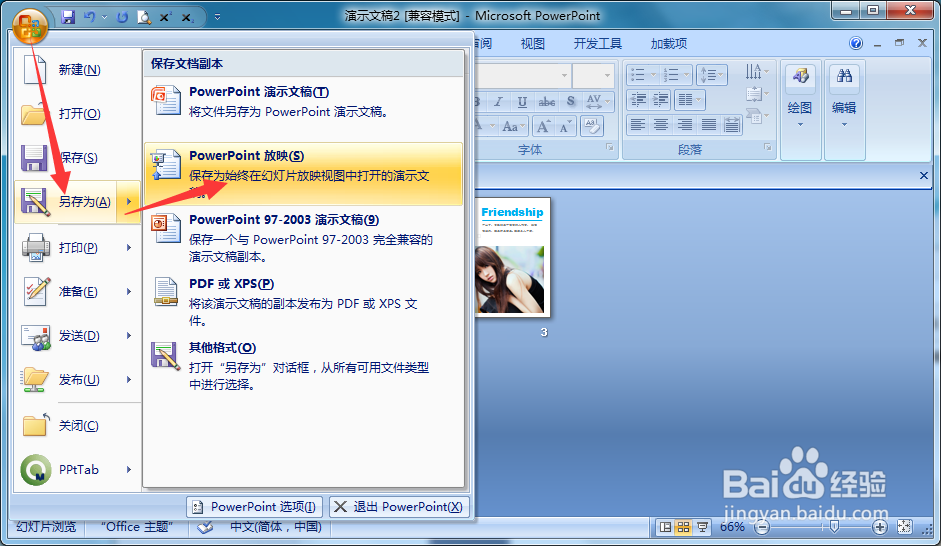Switch to Normal view in status bar
Viewport: 941px width, 546px height.
[x=665, y=527]
